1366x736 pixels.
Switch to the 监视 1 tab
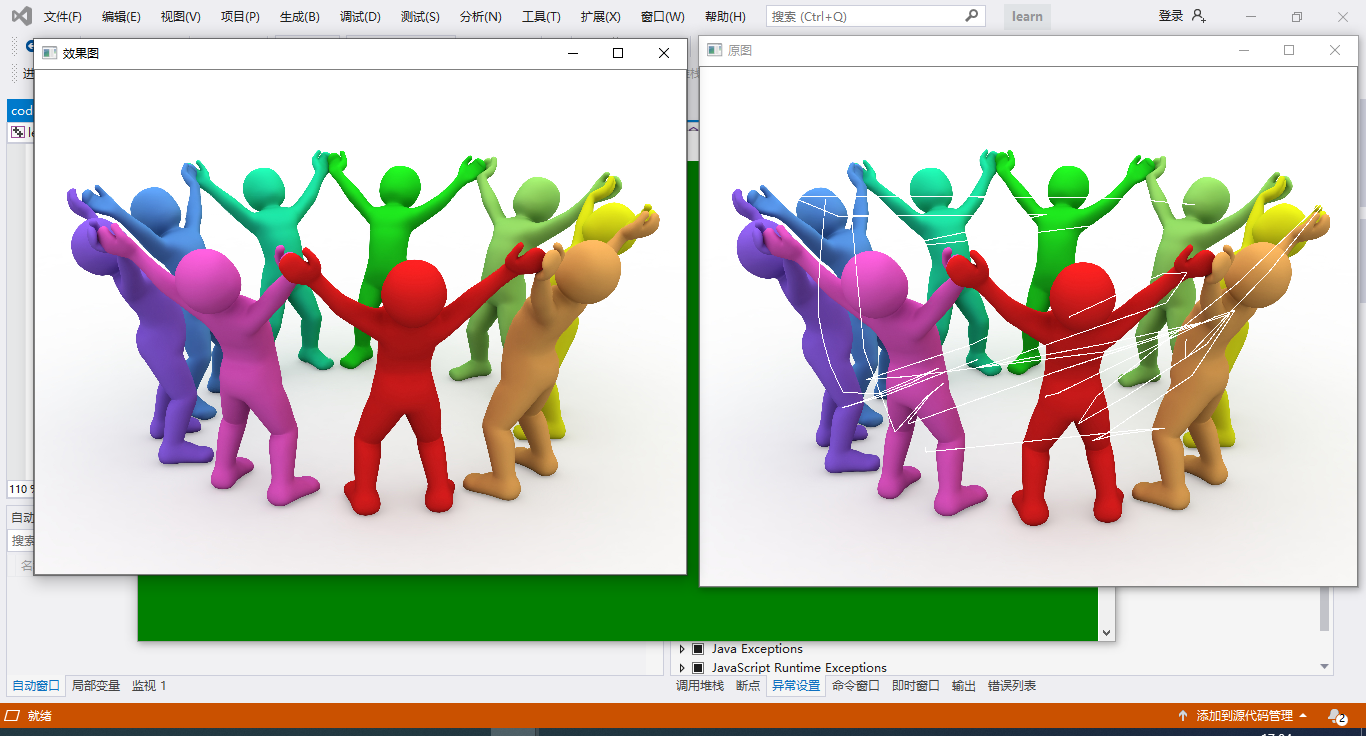pyautogui.click(x=149, y=685)
